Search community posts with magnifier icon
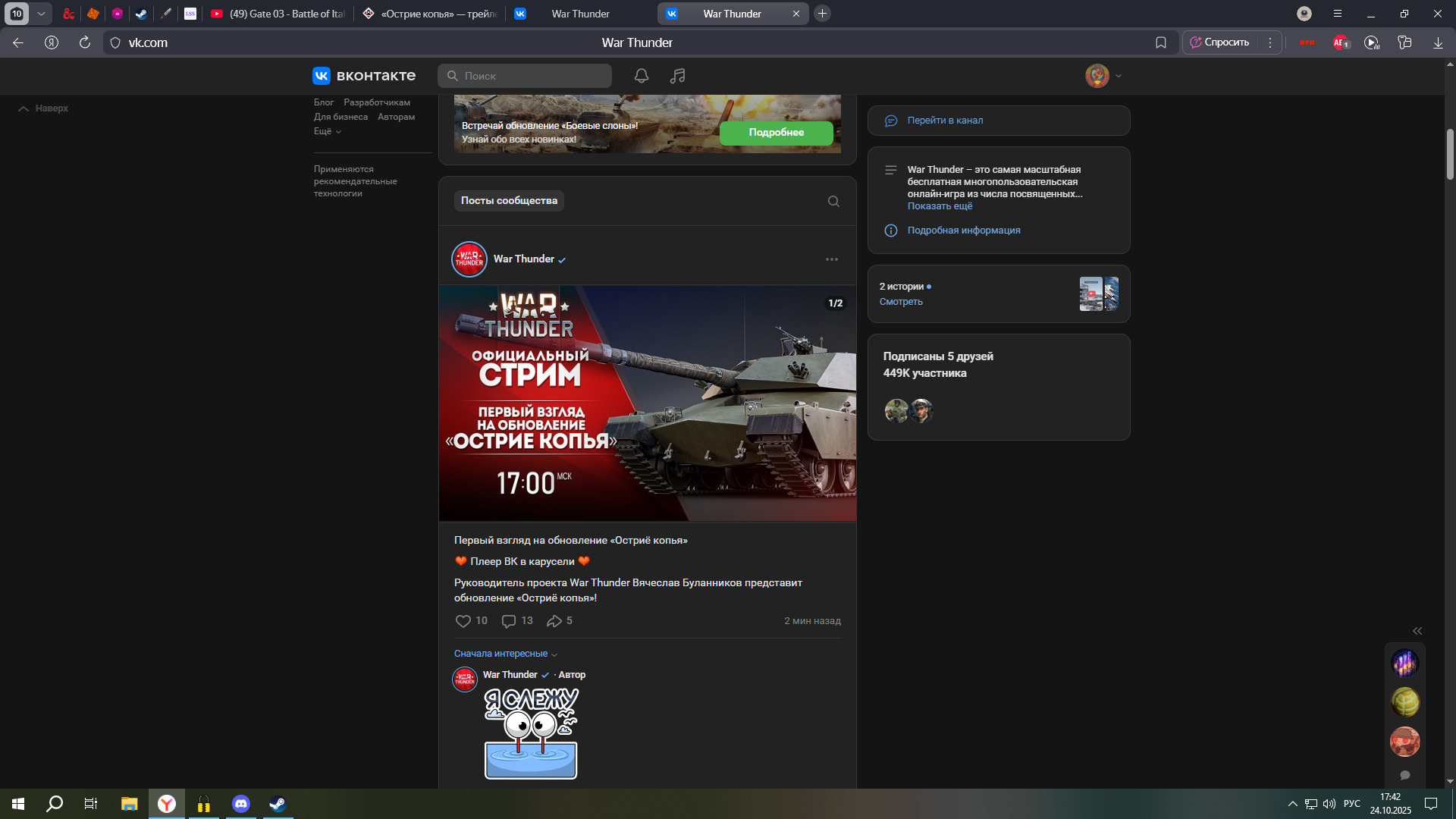This screenshot has height=819, width=1456. [833, 202]
